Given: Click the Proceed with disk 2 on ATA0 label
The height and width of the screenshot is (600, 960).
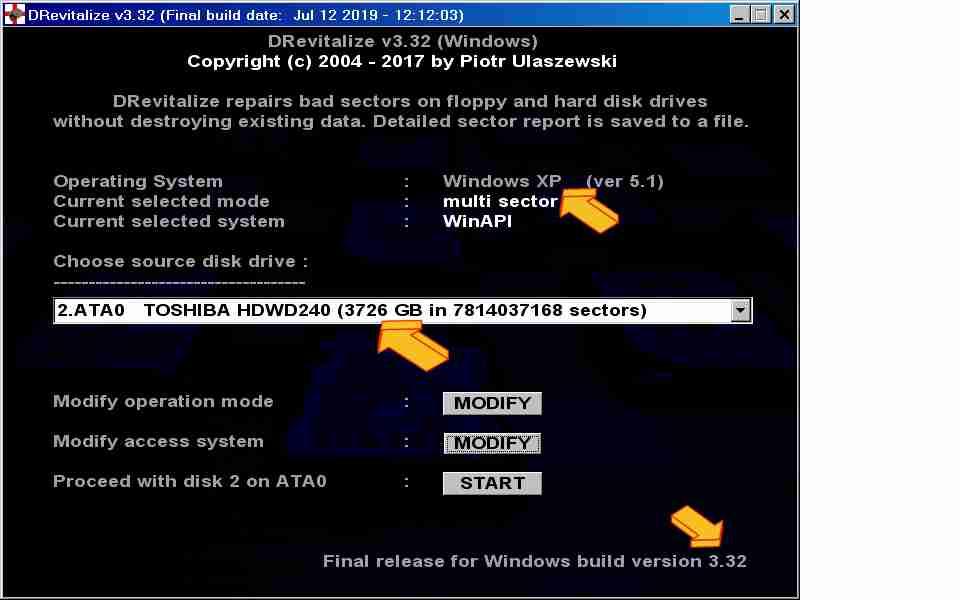Looking at the screenshot, I should tap(190, 481).
